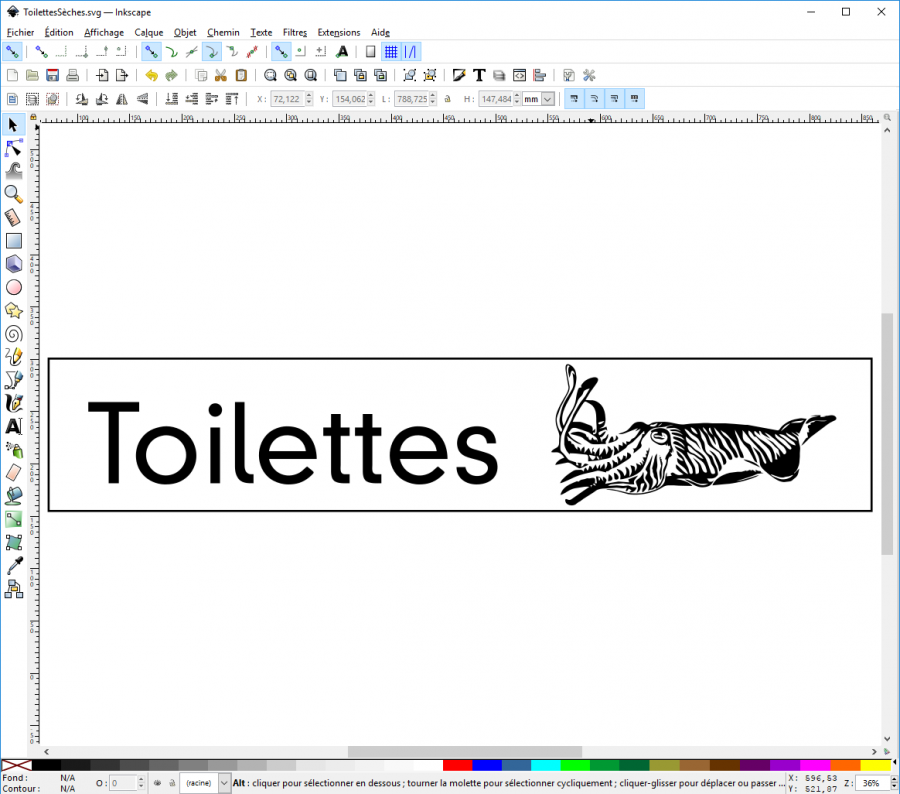Activate the Text tool

(13, 426)
